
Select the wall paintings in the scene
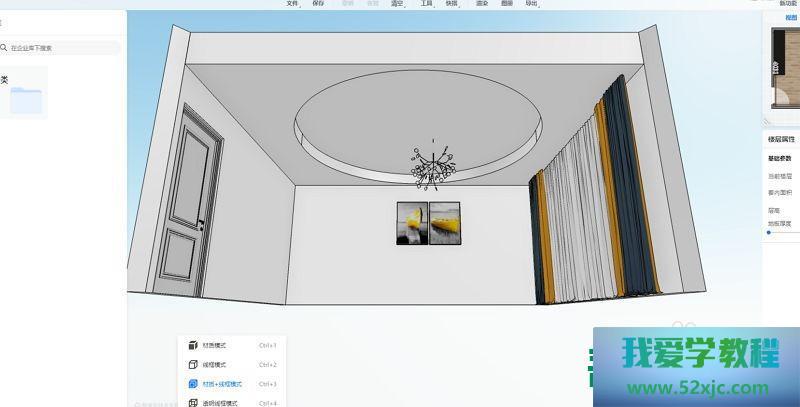click(x=429, y=222)
